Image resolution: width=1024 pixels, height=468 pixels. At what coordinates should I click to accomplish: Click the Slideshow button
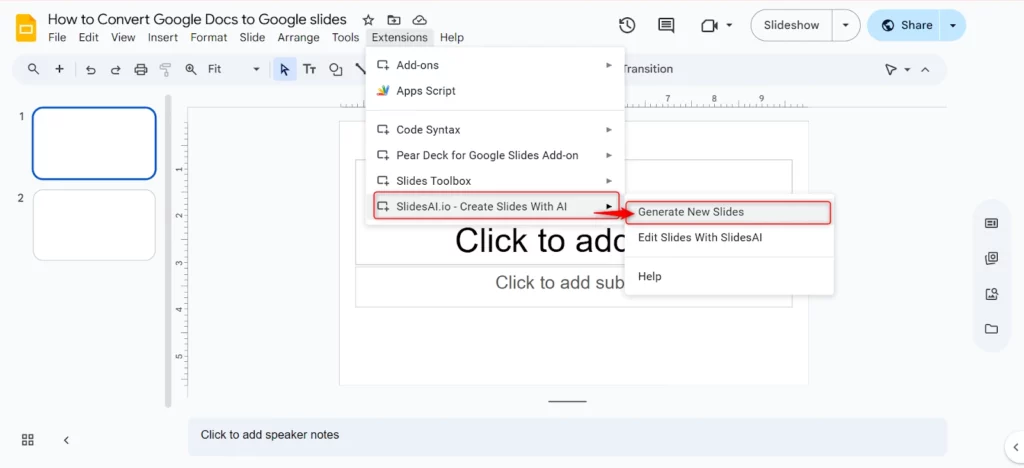point(791,25)
